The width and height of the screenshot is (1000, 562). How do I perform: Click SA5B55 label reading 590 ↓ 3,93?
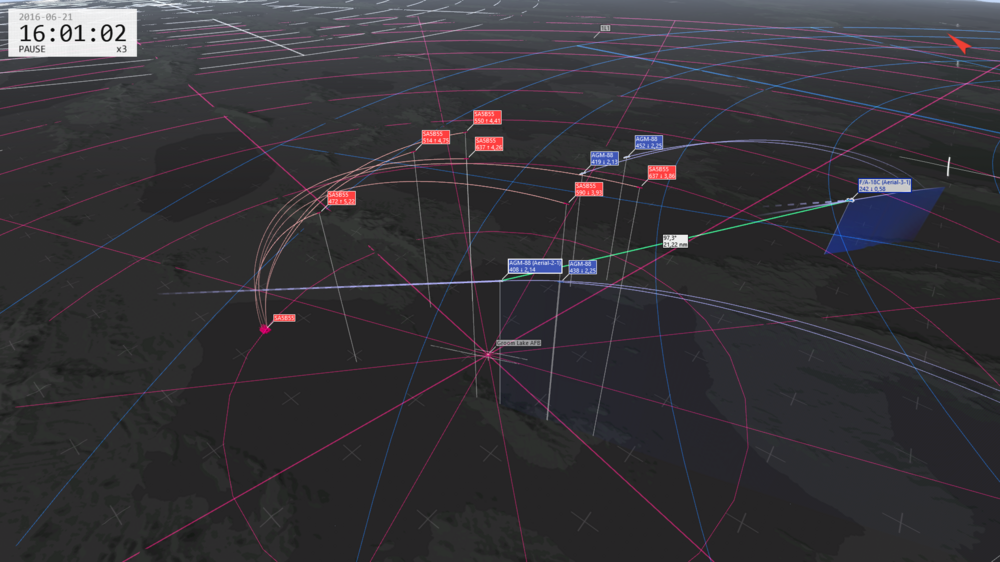coord(589,189)
